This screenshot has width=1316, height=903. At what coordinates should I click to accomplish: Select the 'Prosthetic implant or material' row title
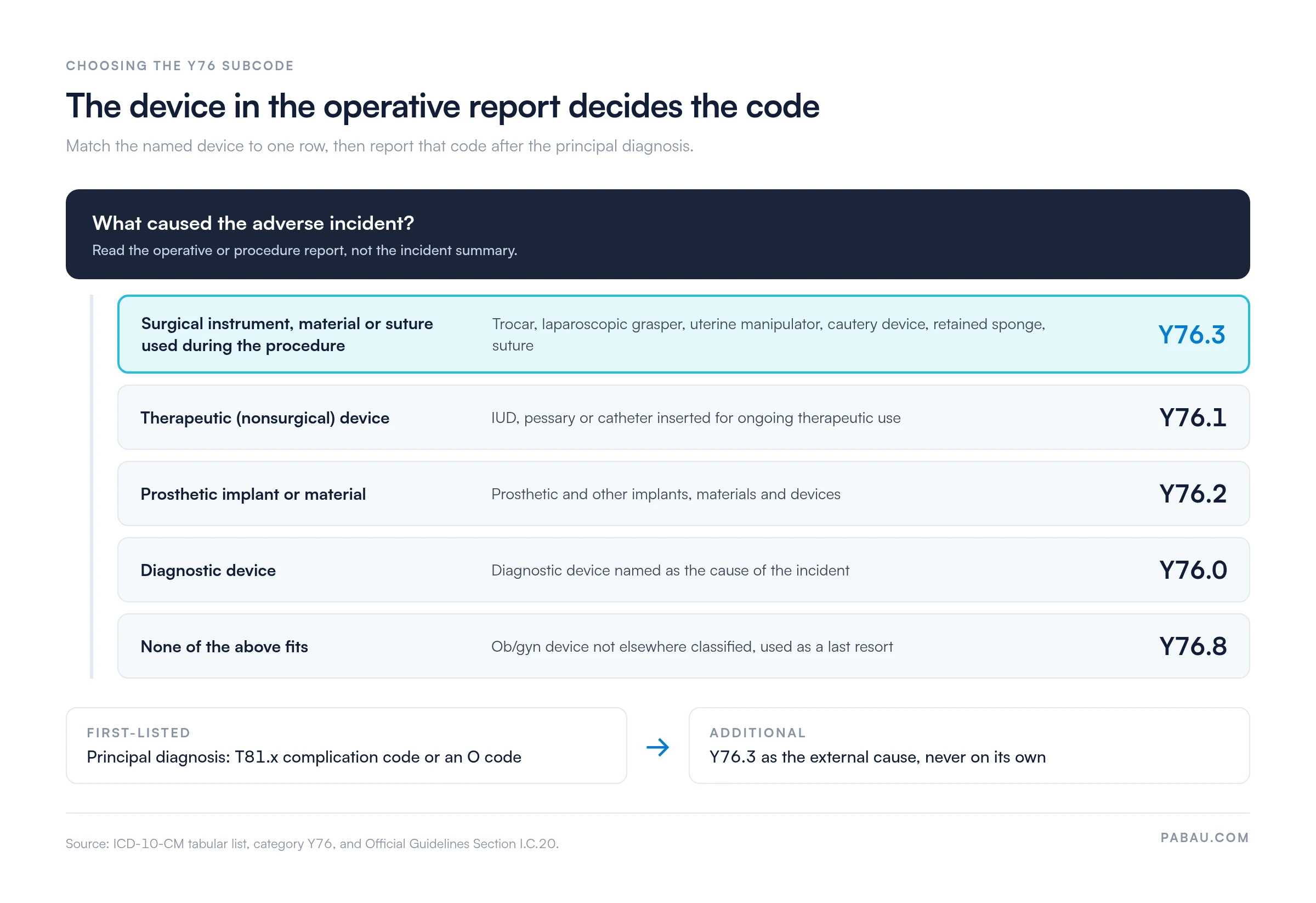(253, 494)
